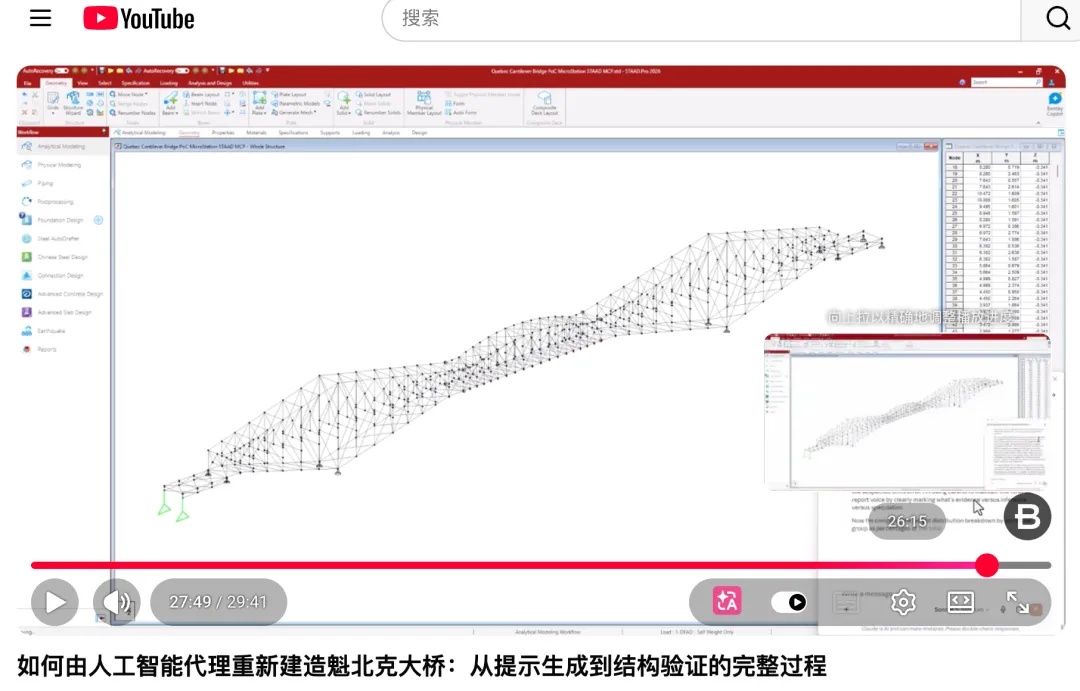Open the Select ribbon tab
This screenshot has width=1080, height=691.
click(x=105, y=83)
